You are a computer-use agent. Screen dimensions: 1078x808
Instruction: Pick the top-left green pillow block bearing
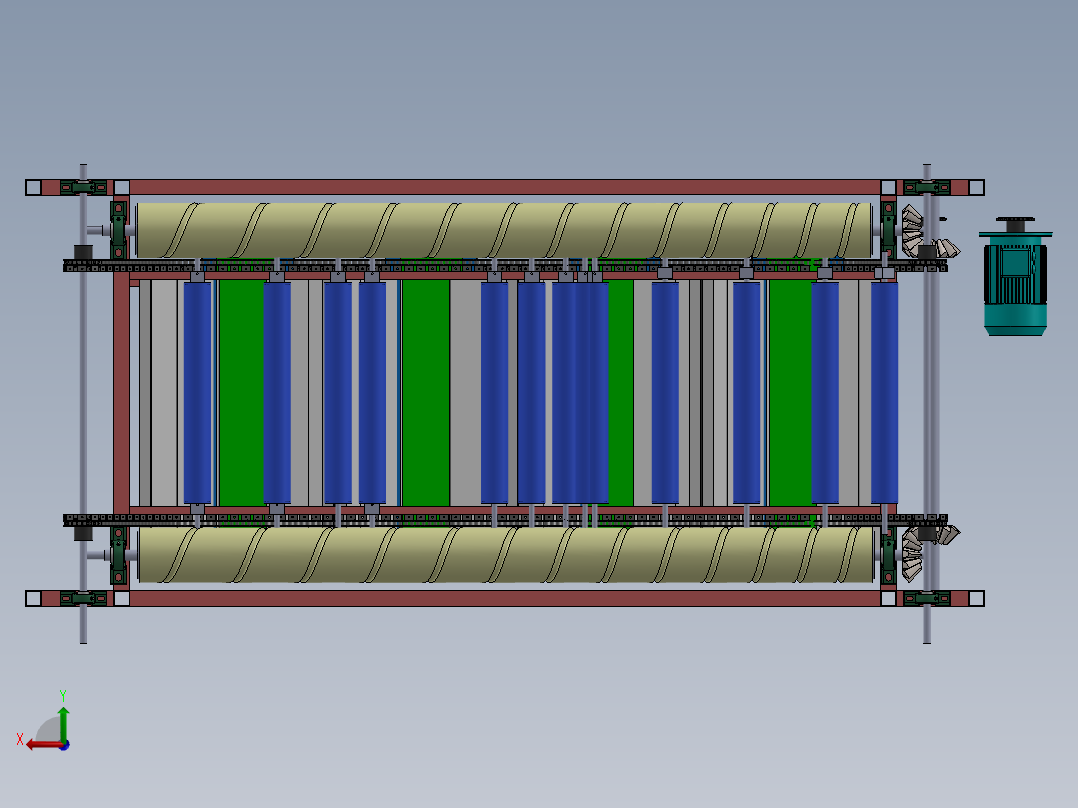click(x=83, y=187)
